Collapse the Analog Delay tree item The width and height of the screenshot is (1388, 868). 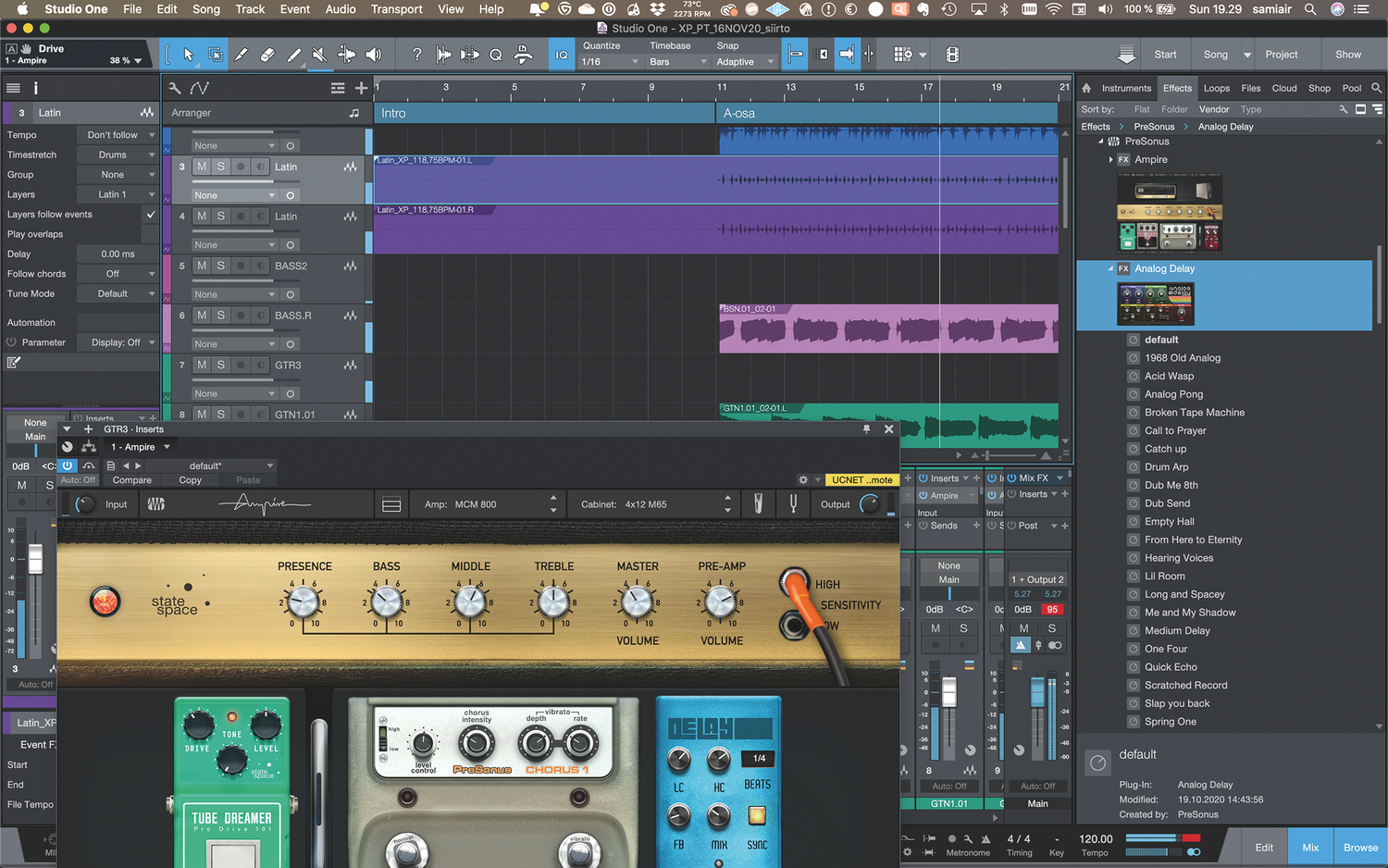(x=1110, y=268)
